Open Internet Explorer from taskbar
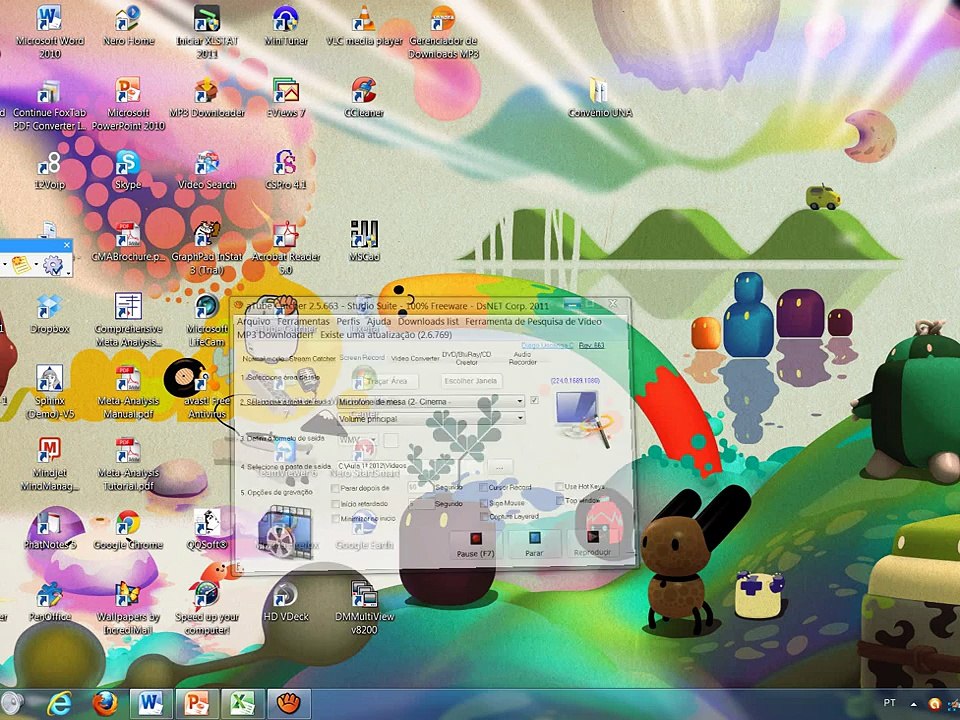Screen dimensions: 960x720 tap(59, 703)
